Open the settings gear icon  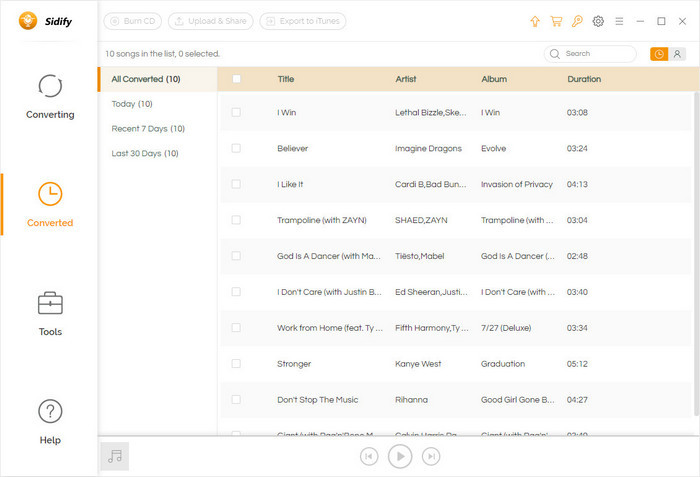click(598, 21)
